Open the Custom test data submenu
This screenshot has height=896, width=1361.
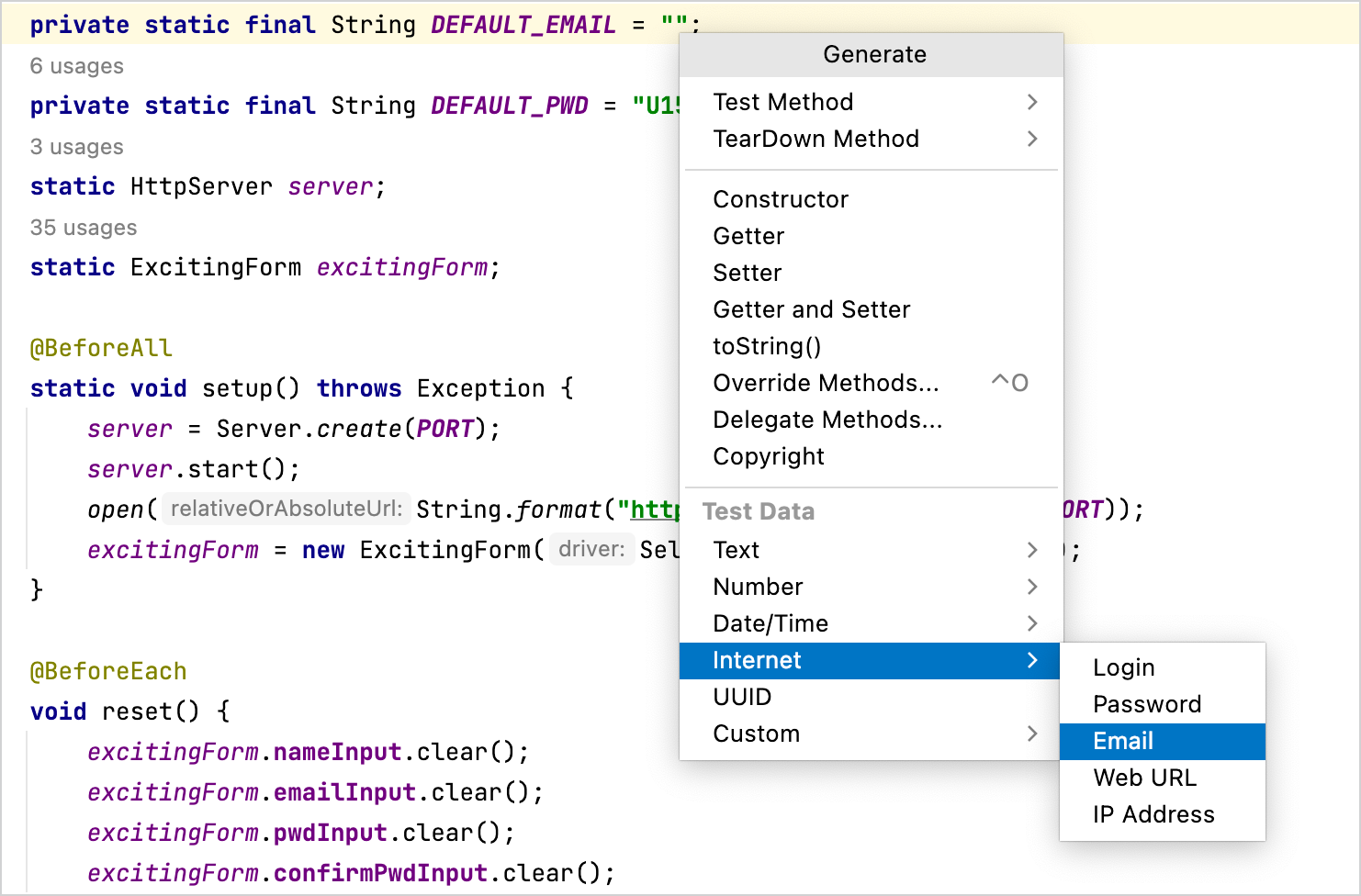pyautogui.click(x=871, y=734)
